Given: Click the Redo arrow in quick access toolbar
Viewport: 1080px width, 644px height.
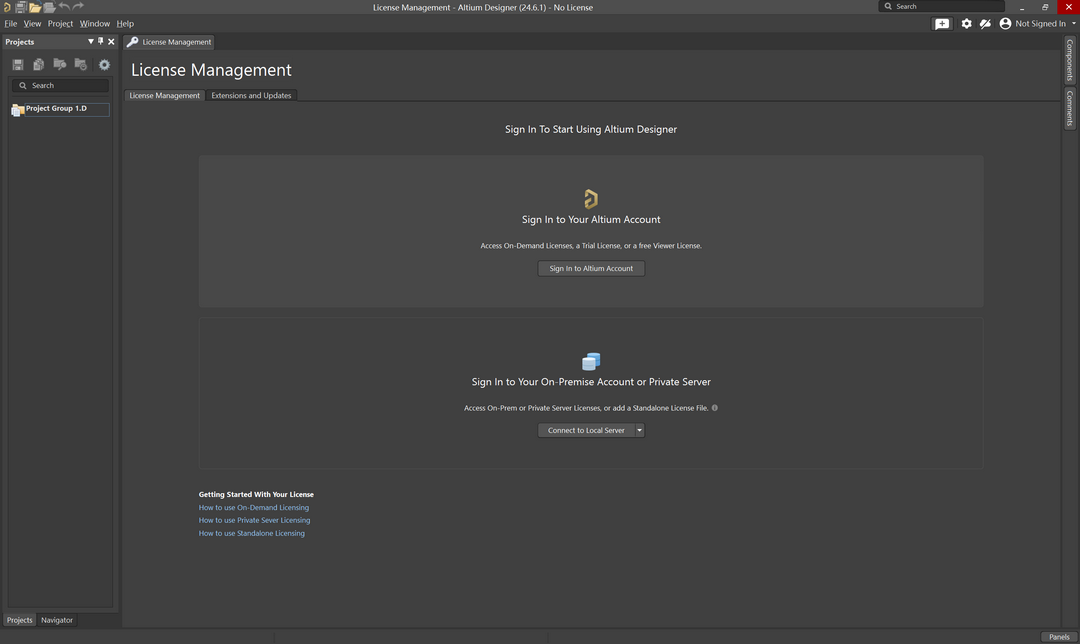Looking at the screenshot, I should (78, 7).
